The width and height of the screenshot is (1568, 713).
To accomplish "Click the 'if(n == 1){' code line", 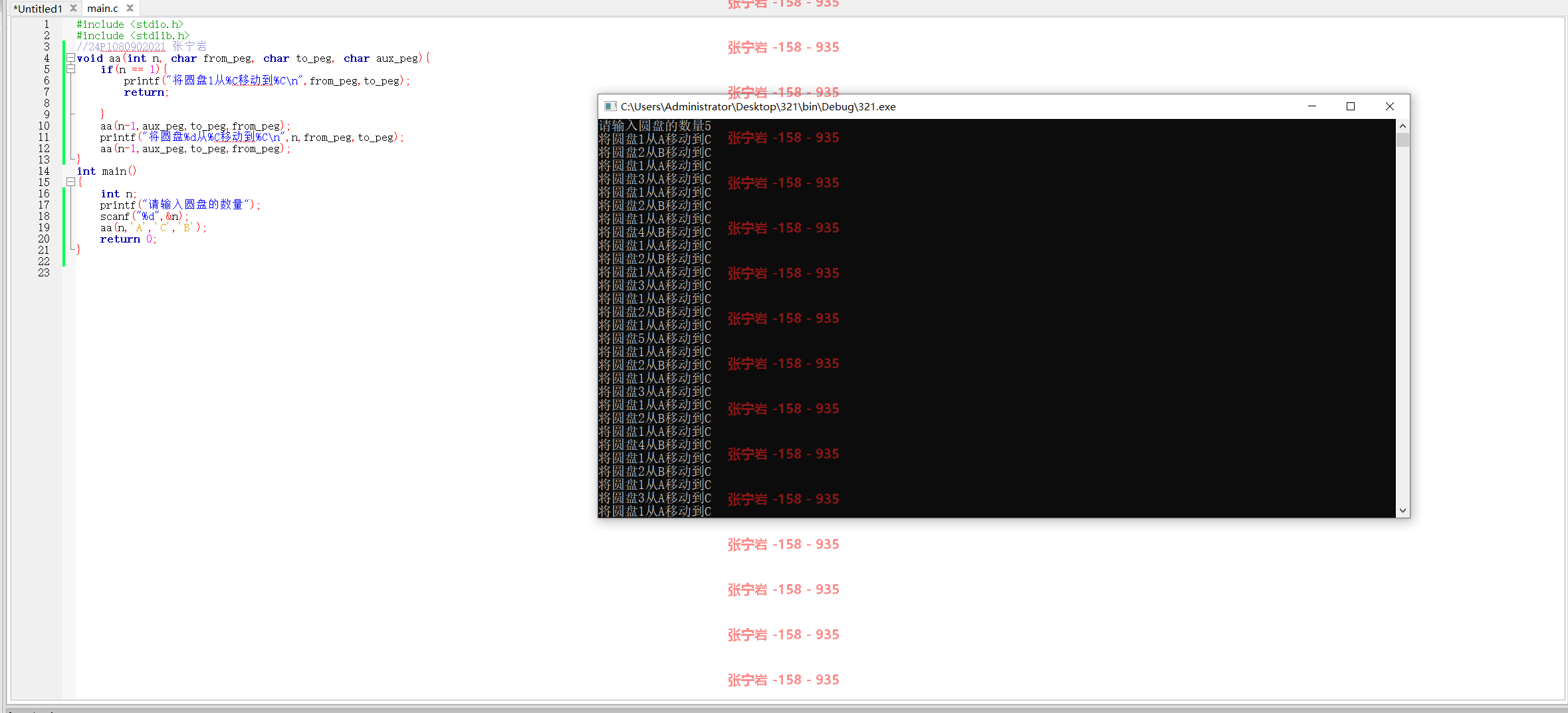I will (x=134, y=70).
